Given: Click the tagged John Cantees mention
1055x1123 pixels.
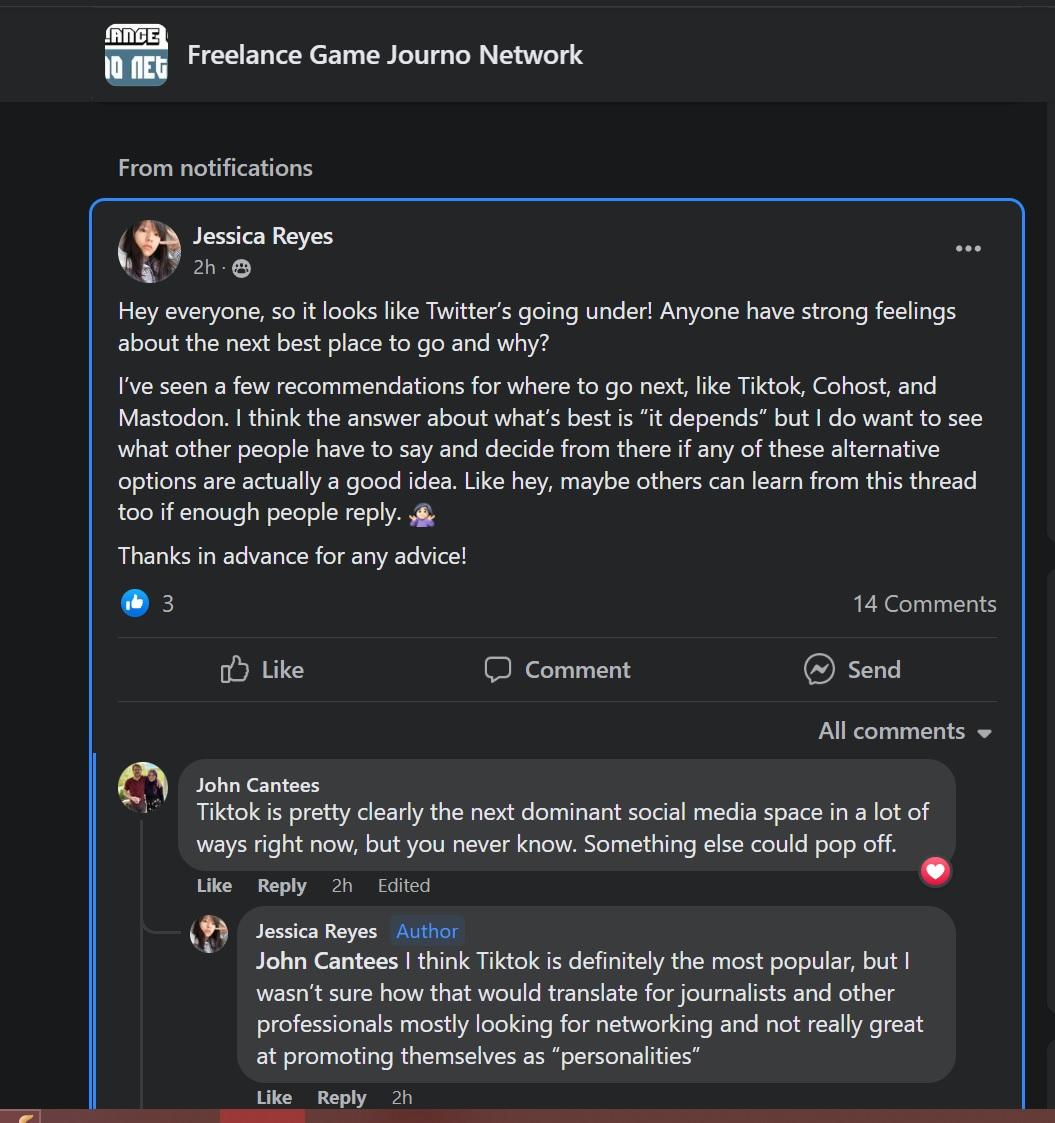Looking at the screenshot, I should click(x=327, y=962).
